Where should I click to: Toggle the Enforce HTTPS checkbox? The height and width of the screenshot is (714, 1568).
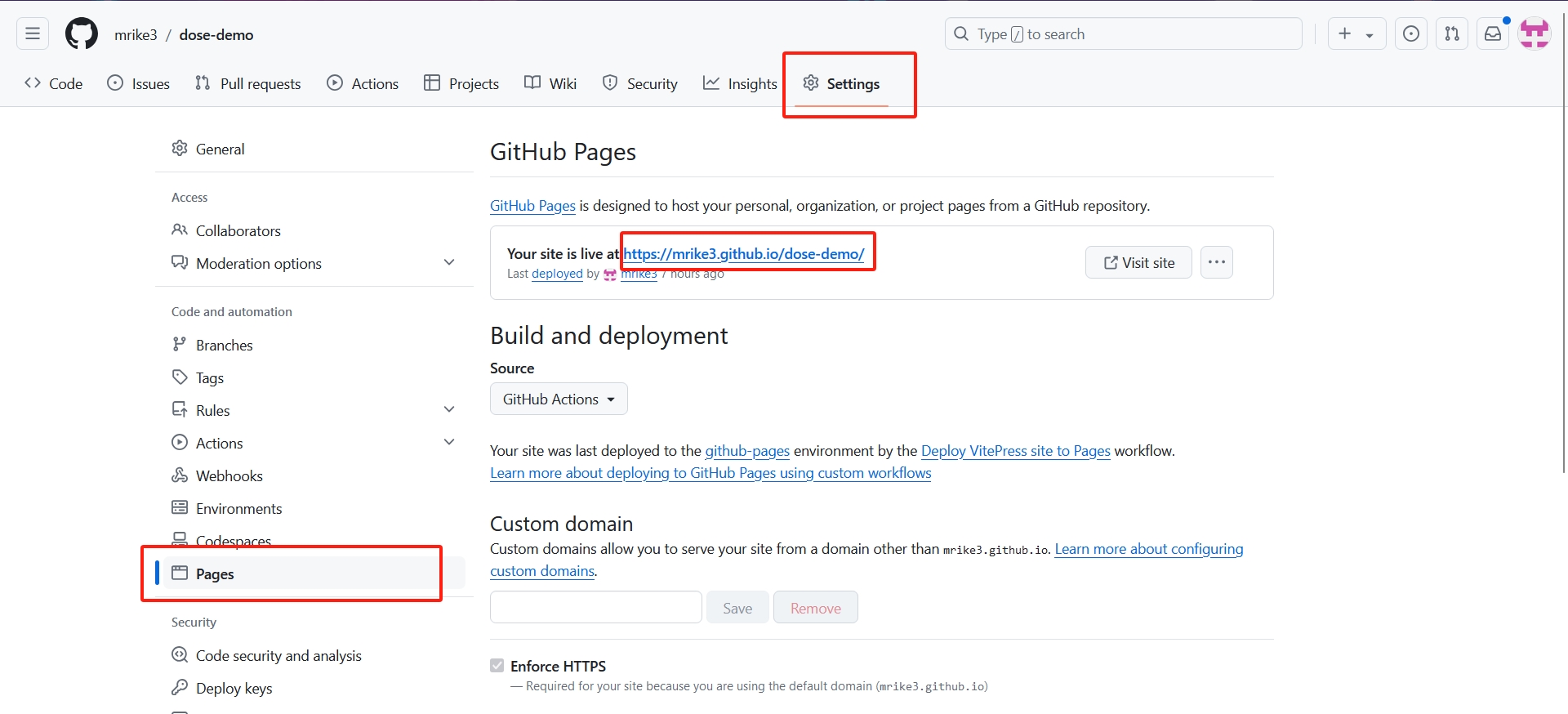click(x=497, y=666)
